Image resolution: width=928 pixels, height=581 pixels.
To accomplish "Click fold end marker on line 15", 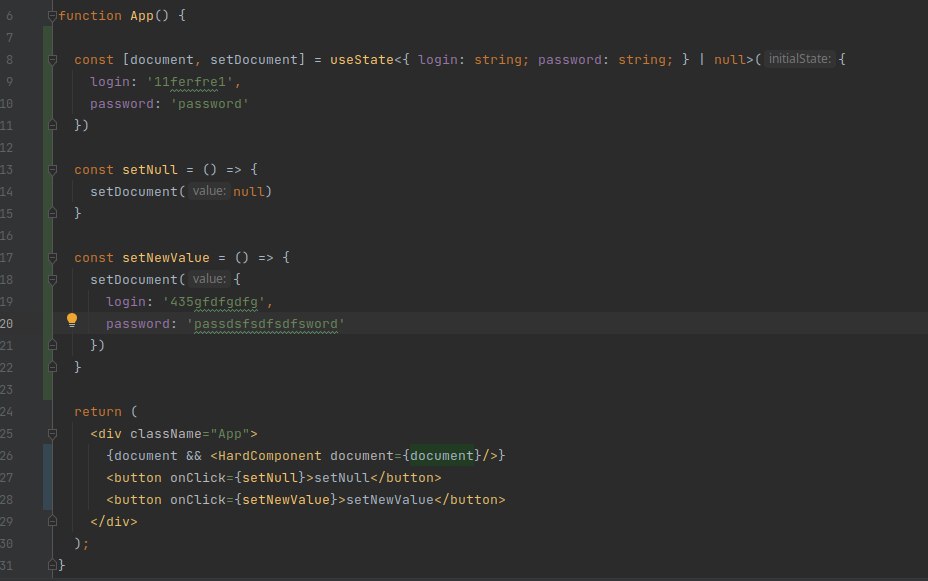I will click(52, 213).
